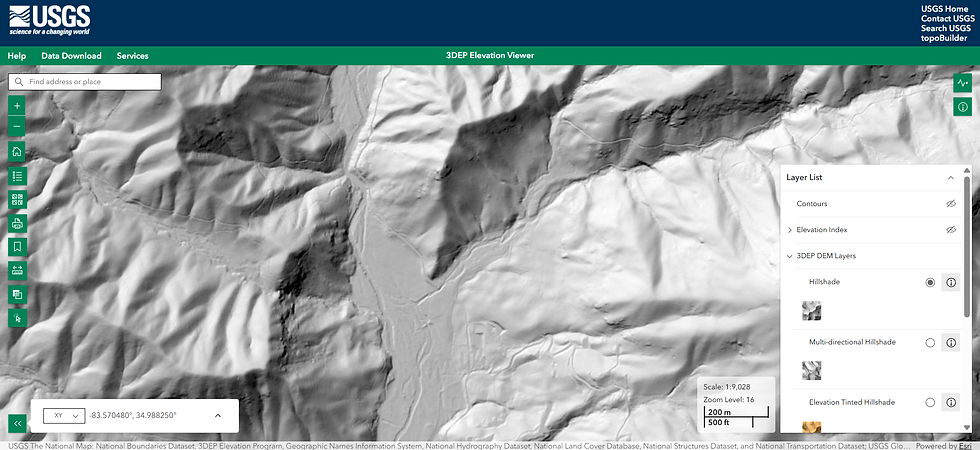Click the Layer List heading
Screen dimensions: 980x450
point(804,178)
